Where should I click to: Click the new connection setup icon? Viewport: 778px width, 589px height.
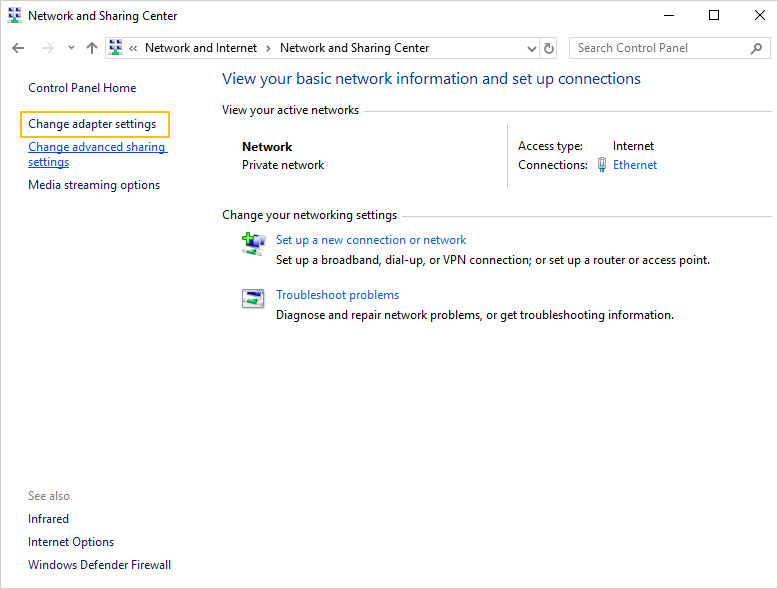[253, 243]
